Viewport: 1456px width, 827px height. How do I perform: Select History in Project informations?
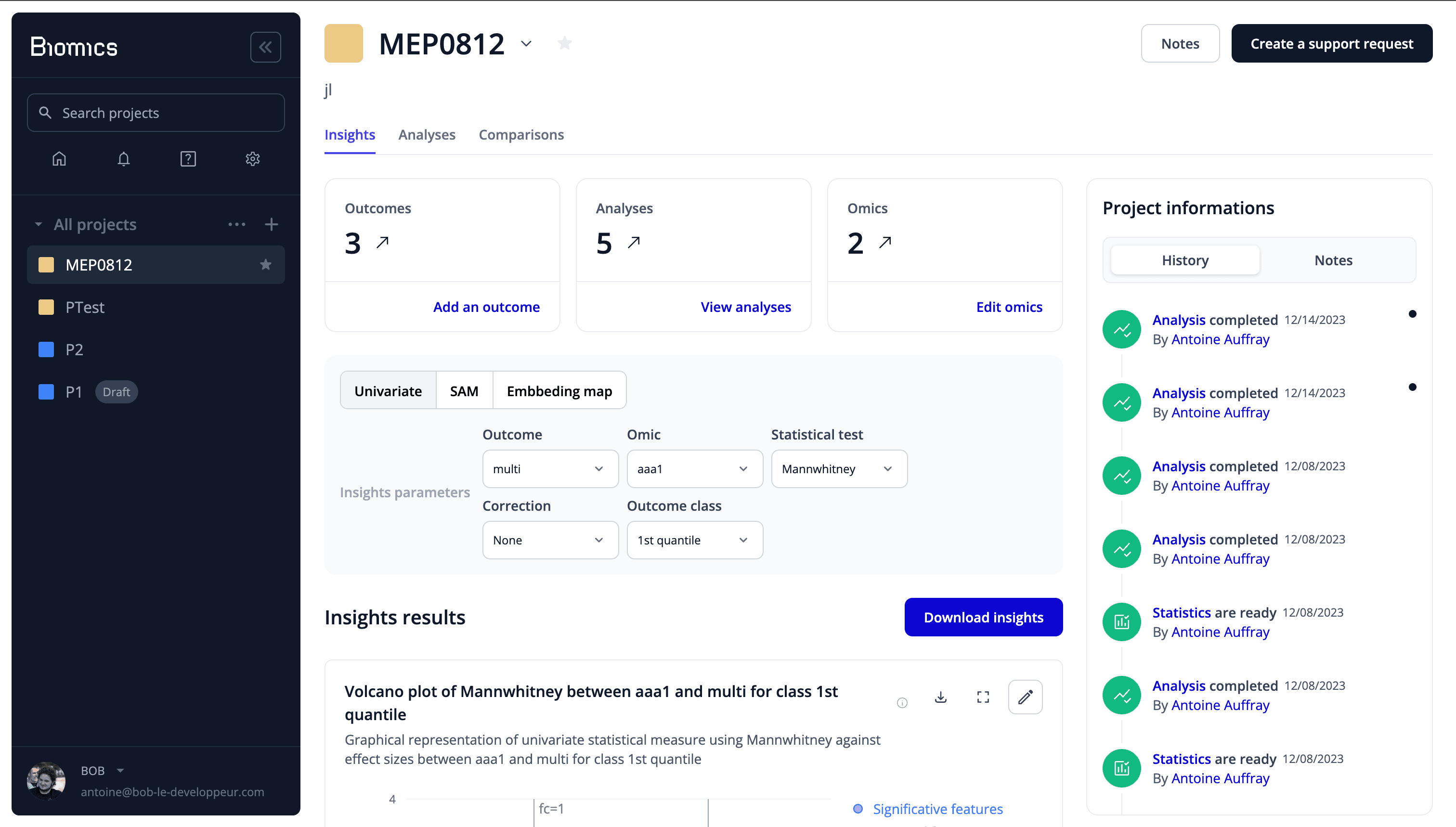click(x=1184, y=260)
